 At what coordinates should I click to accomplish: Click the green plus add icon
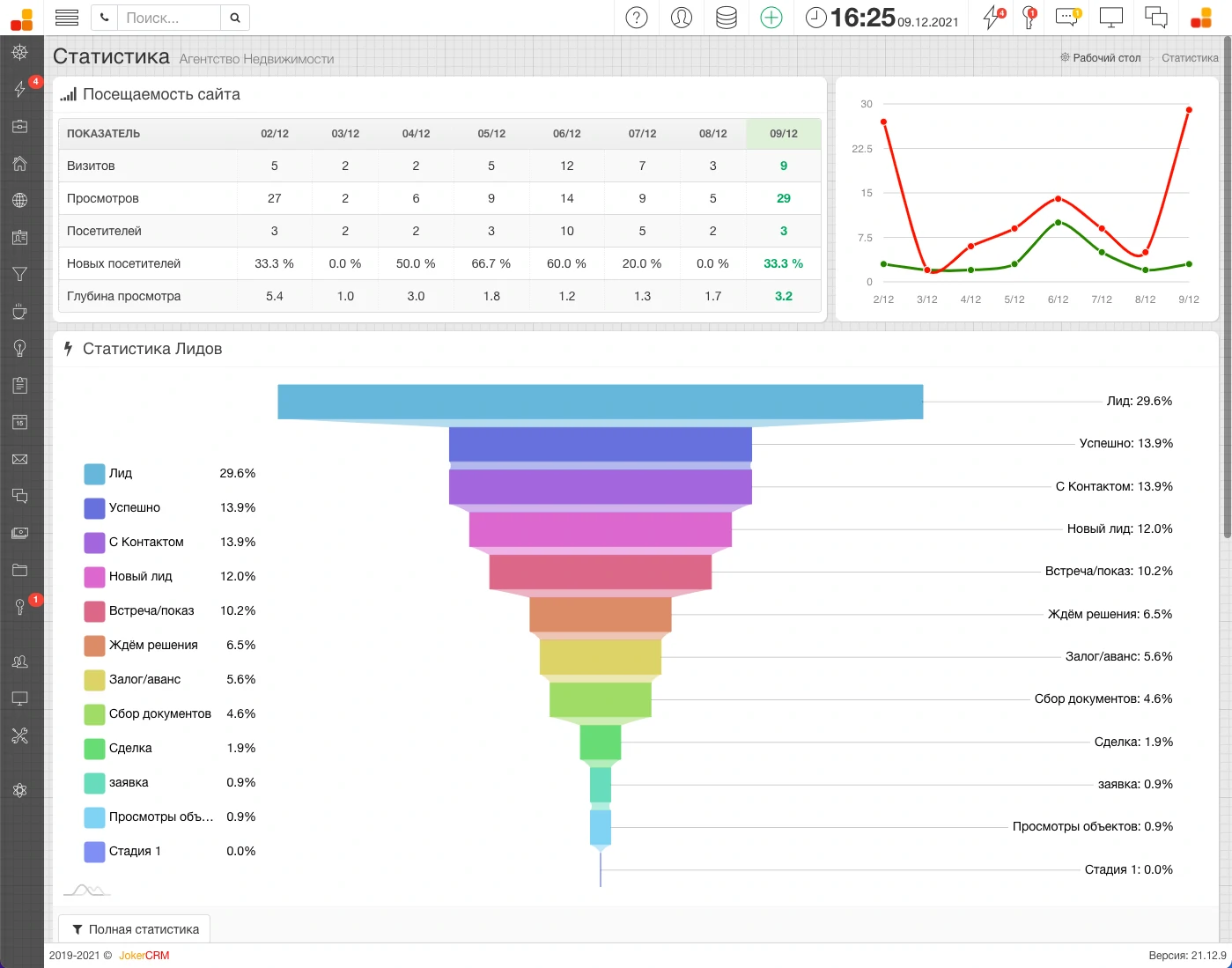pos(771,18)
